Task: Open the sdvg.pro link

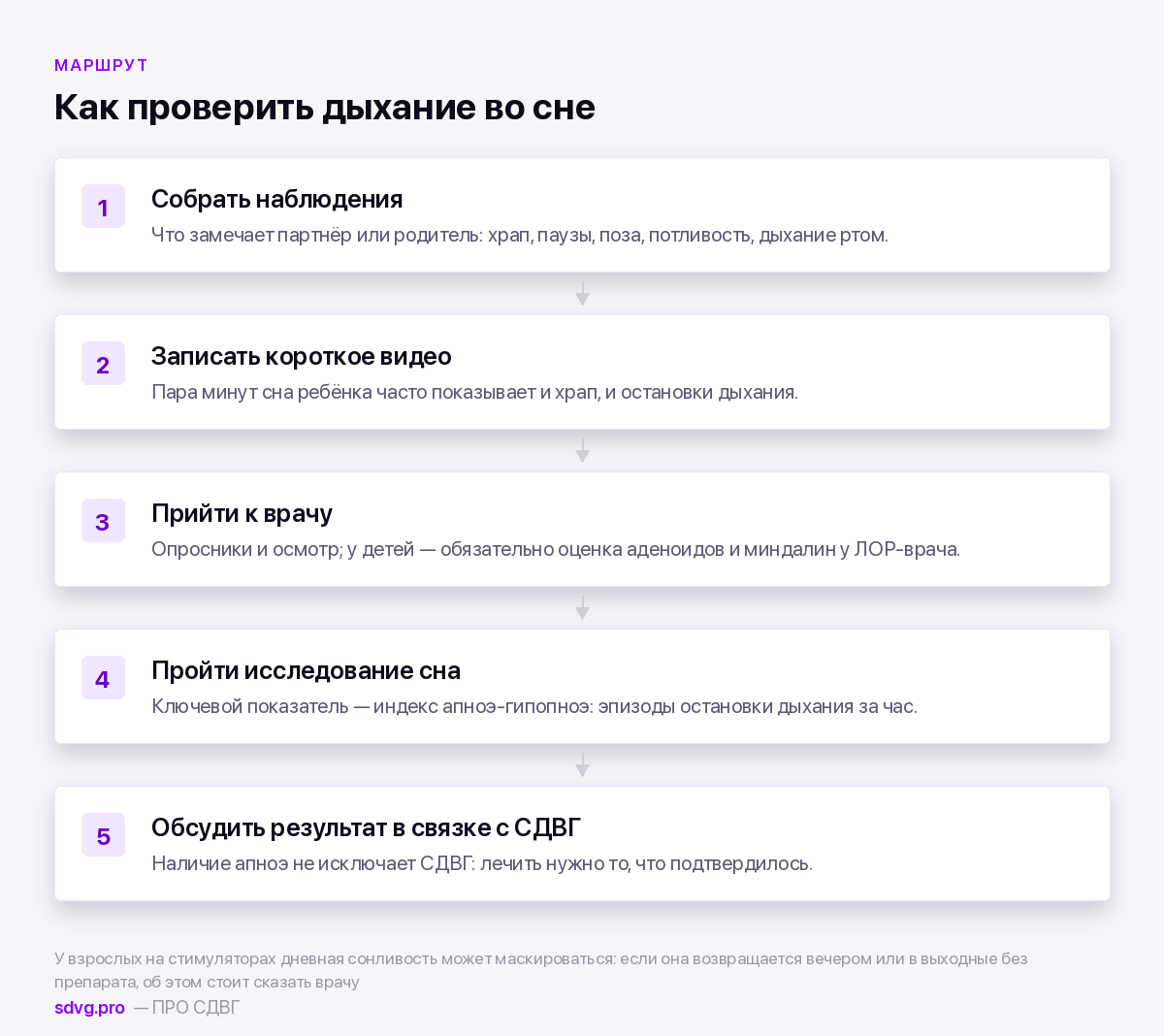Action: (89, 1007)
